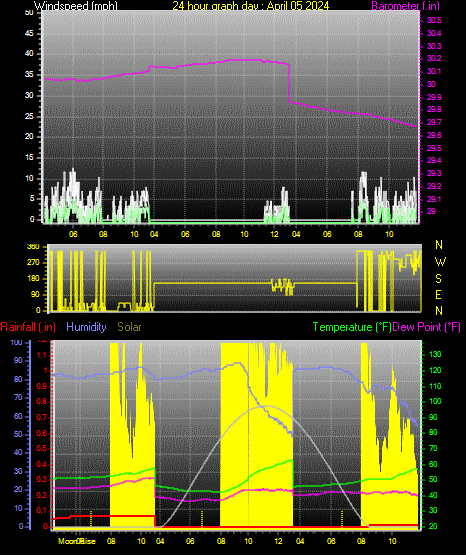Image resolution: width=466 pixels, height=555 pixels.
Task: Click the Temperature (°F) legend label
Action: click(352, 327)
